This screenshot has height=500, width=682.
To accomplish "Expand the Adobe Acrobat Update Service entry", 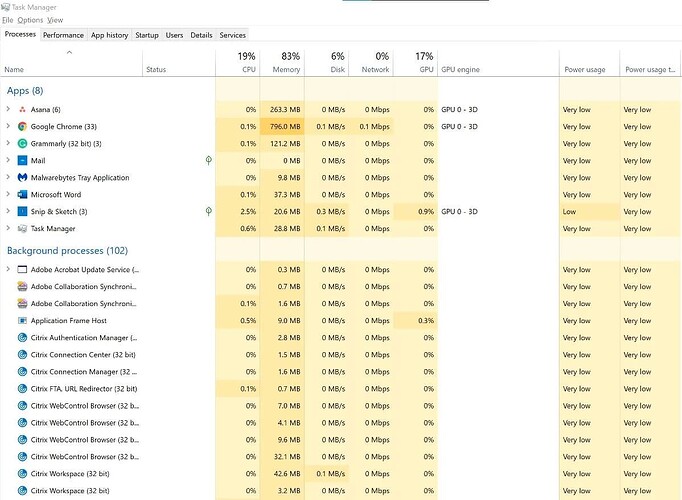I will tap(8, 269).
